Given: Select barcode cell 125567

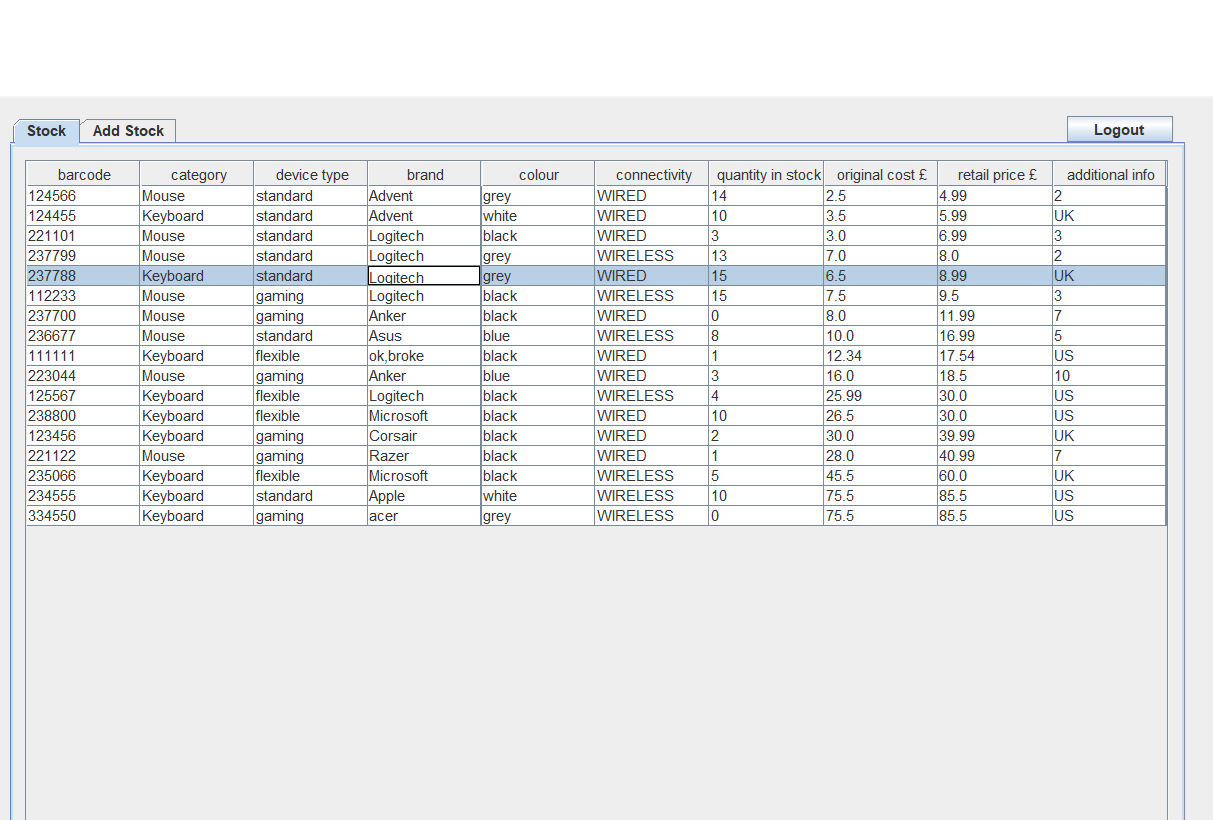Looking at the screenshot, I should point(83,396).
